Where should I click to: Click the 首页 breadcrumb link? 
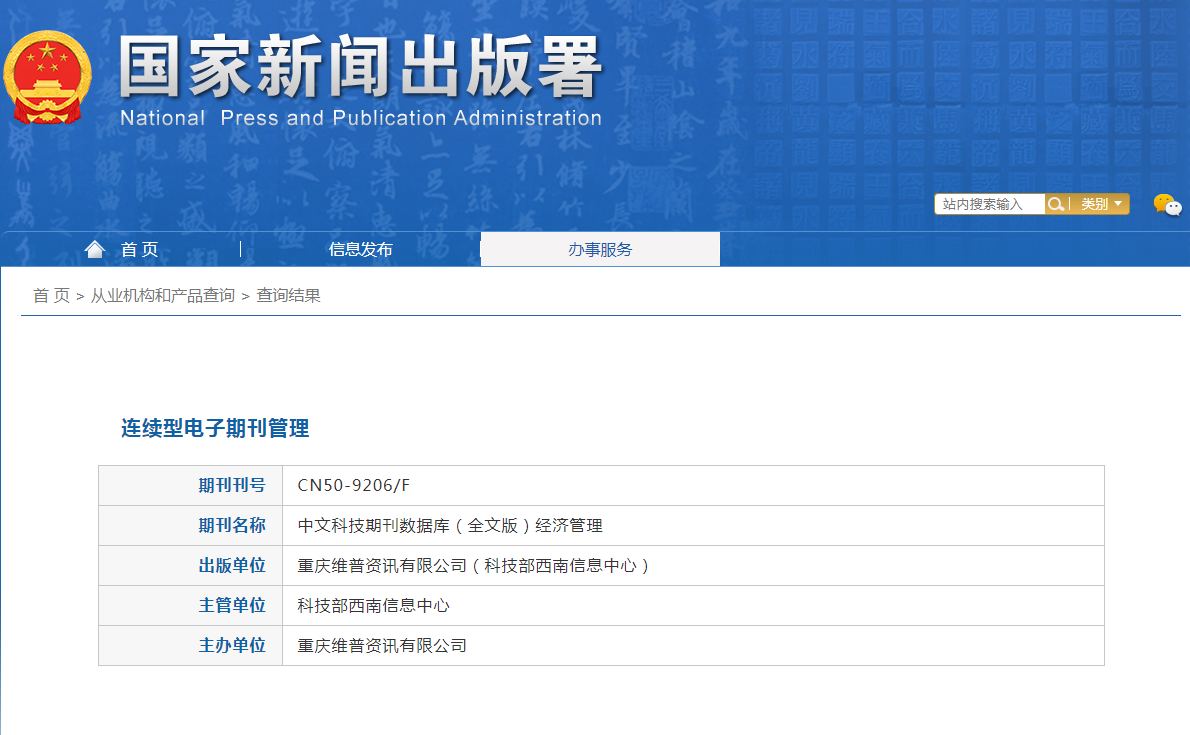[x=51, y=296]
